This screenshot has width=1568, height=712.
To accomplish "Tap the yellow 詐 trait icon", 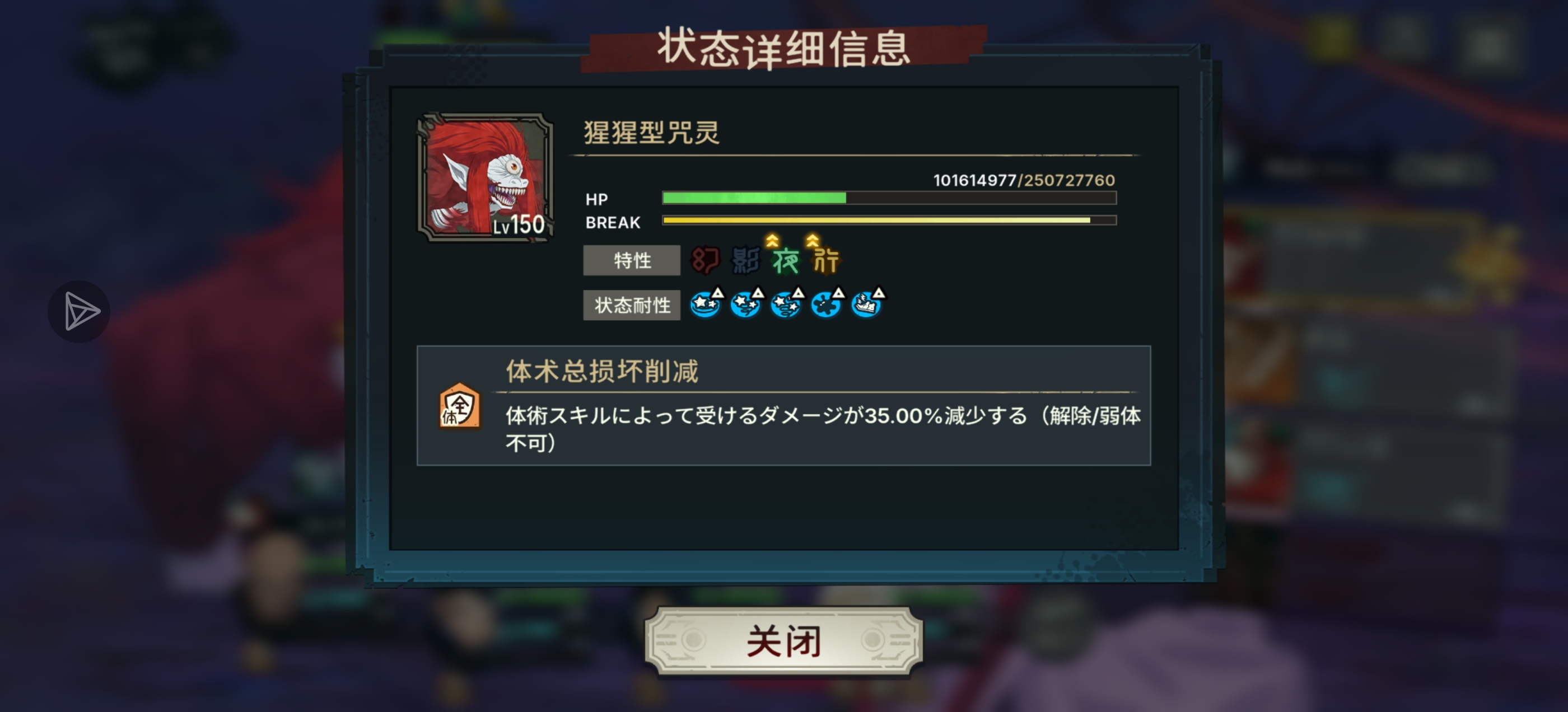I will (826, 257).
